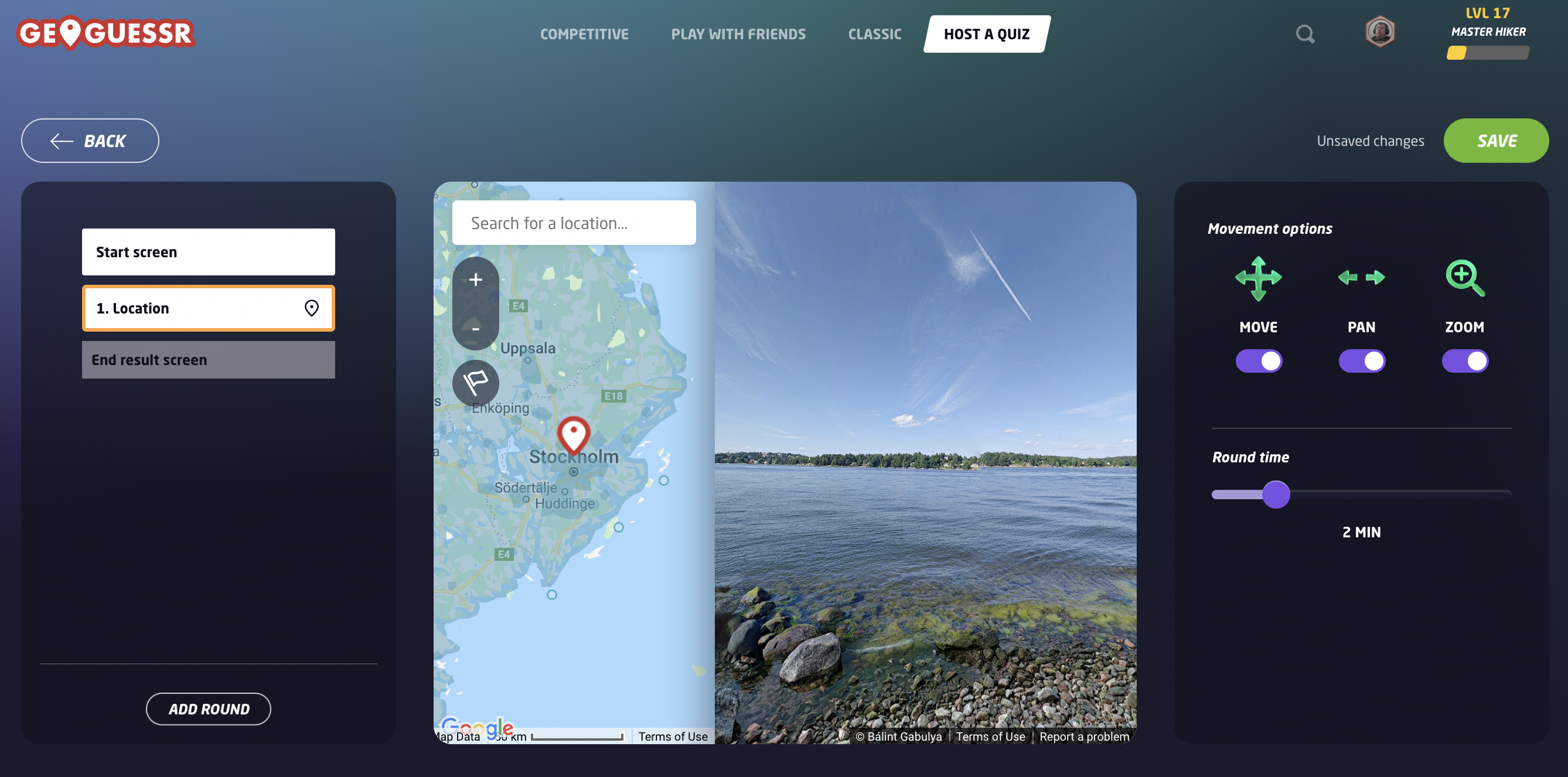The image size is (1568, 777).
Task: Turn off the Pan toggle
Action: [1361, 361]
